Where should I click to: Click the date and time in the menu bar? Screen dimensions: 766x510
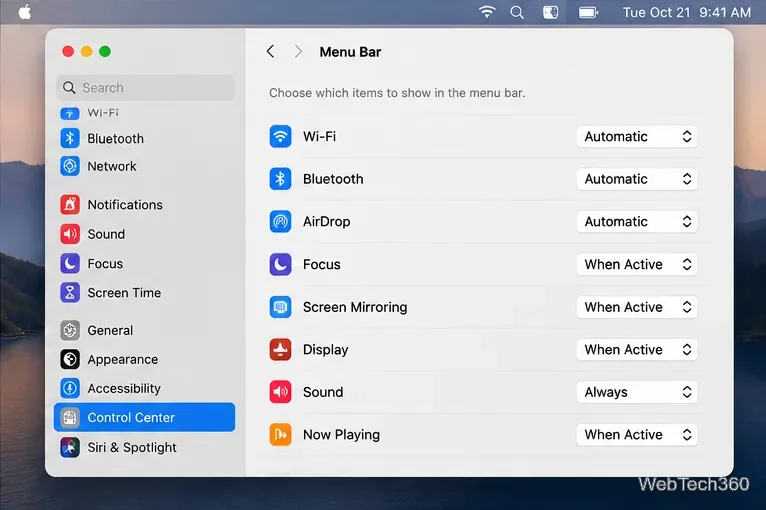tap(686, 12)
